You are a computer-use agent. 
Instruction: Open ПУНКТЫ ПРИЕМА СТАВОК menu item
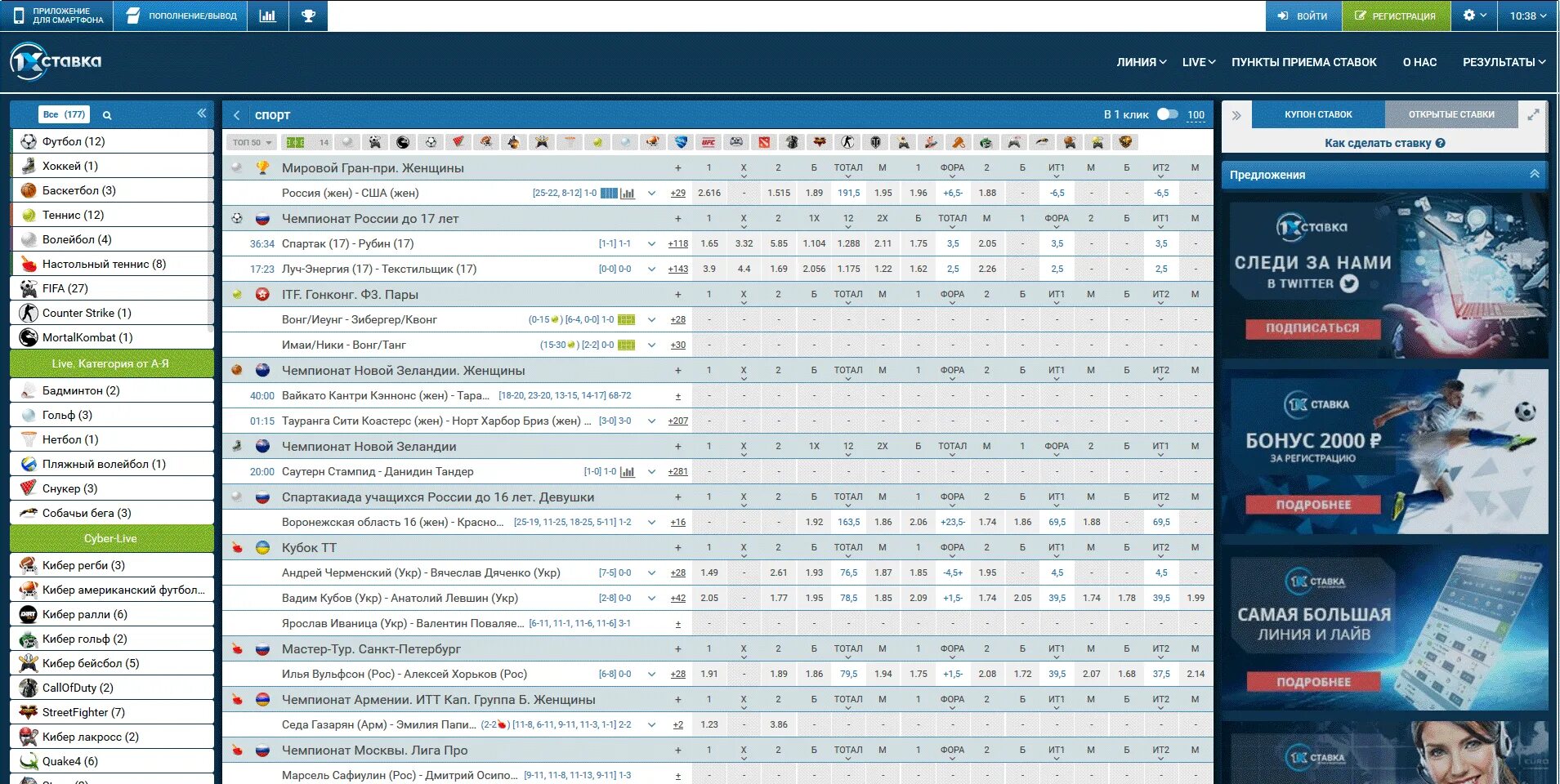pyautogui.click(x=1303, y=62)
